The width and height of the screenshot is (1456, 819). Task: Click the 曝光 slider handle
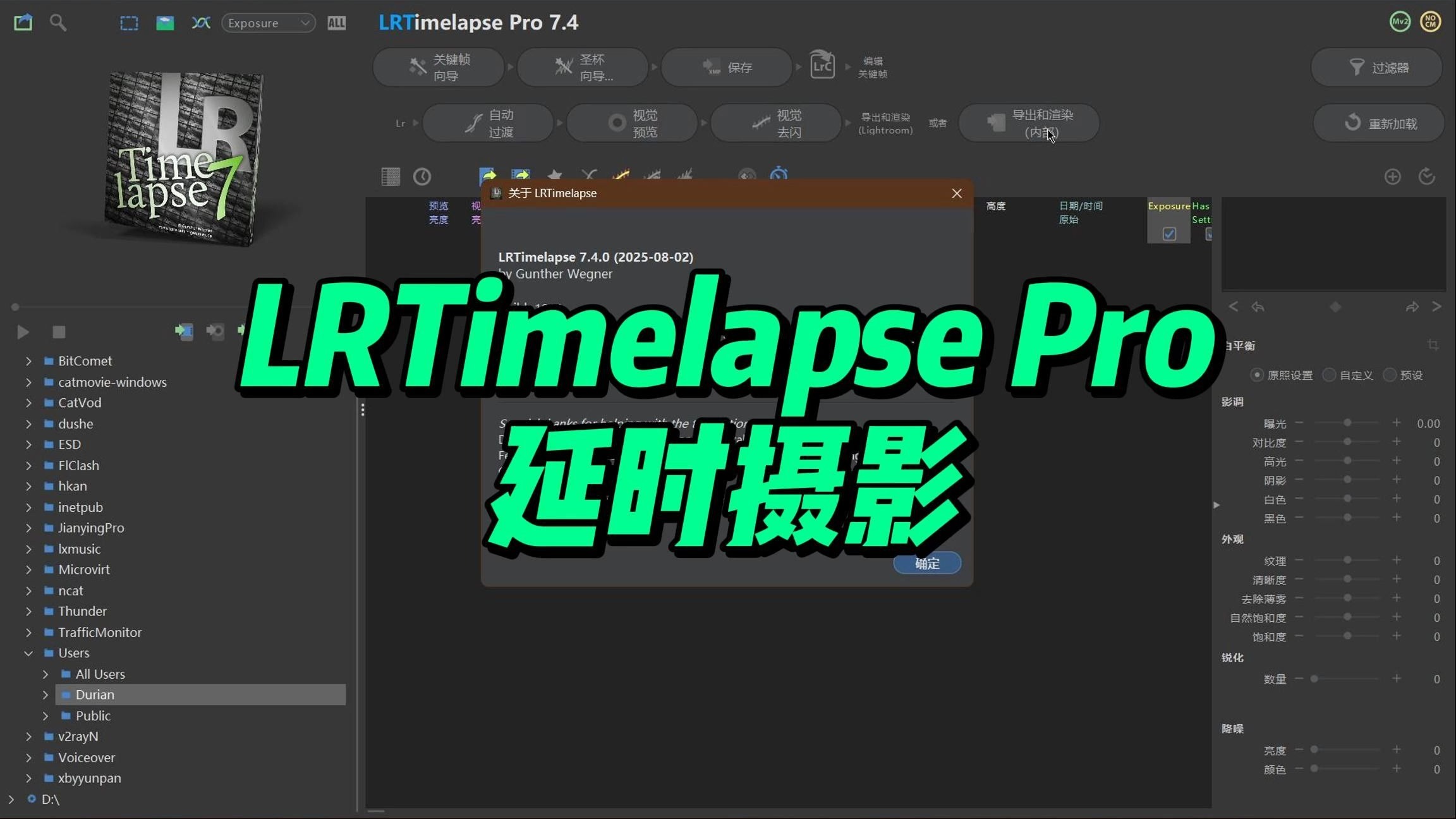click(1347, 423)
